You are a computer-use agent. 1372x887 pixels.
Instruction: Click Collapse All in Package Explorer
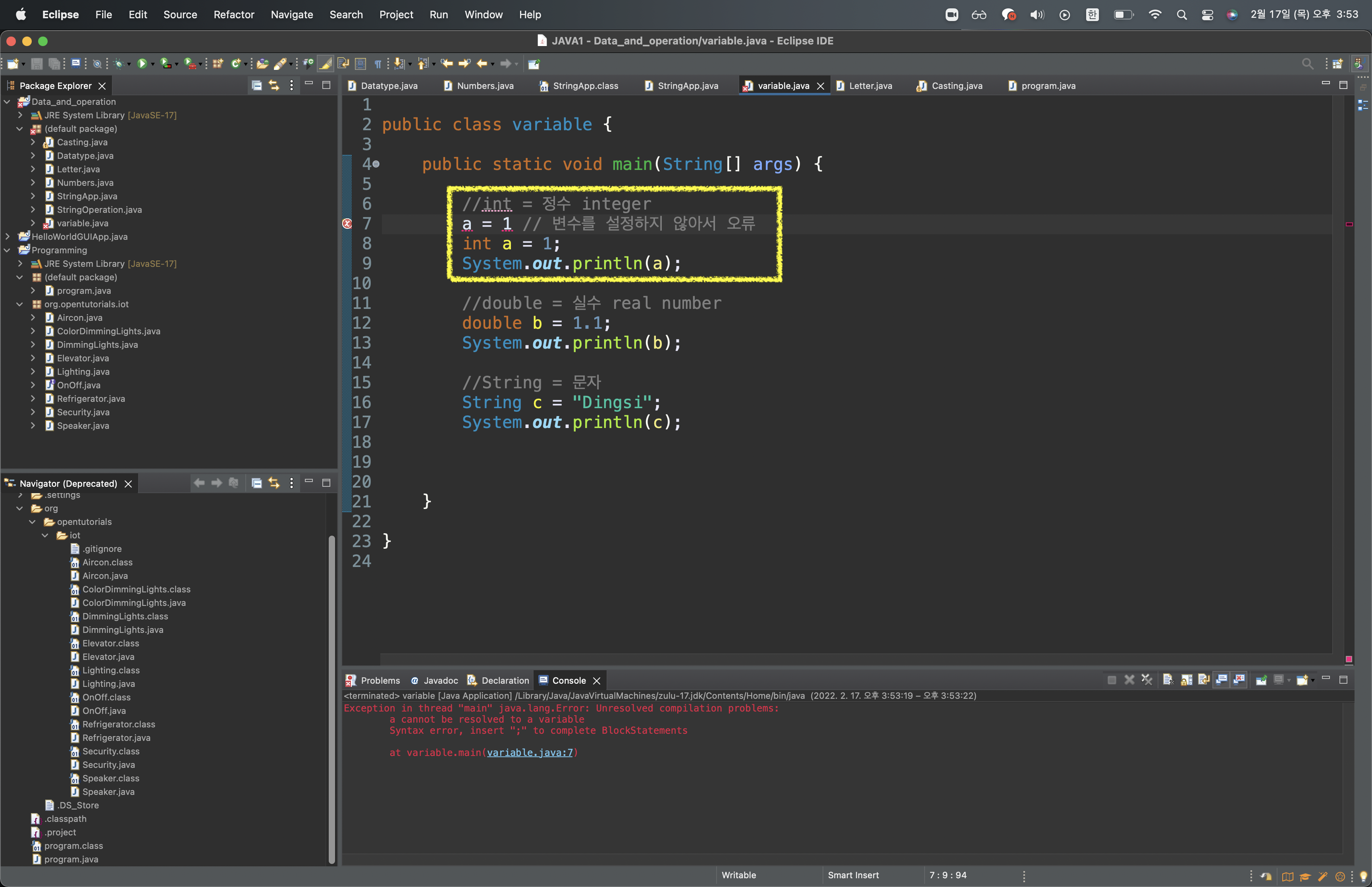click(x=257, y=85)
